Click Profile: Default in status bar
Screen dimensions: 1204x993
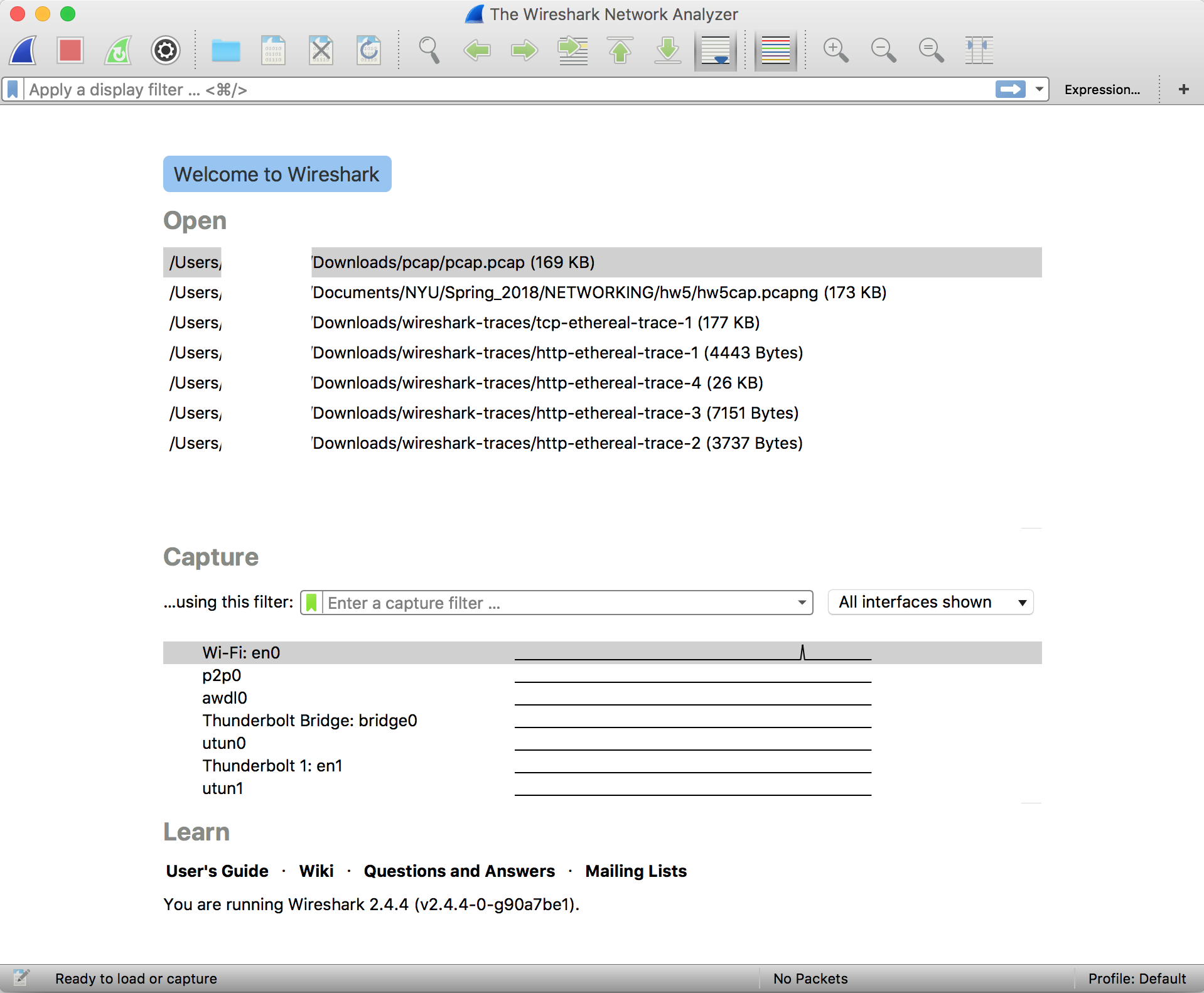pyautogui.click(x=1137, y=979)
